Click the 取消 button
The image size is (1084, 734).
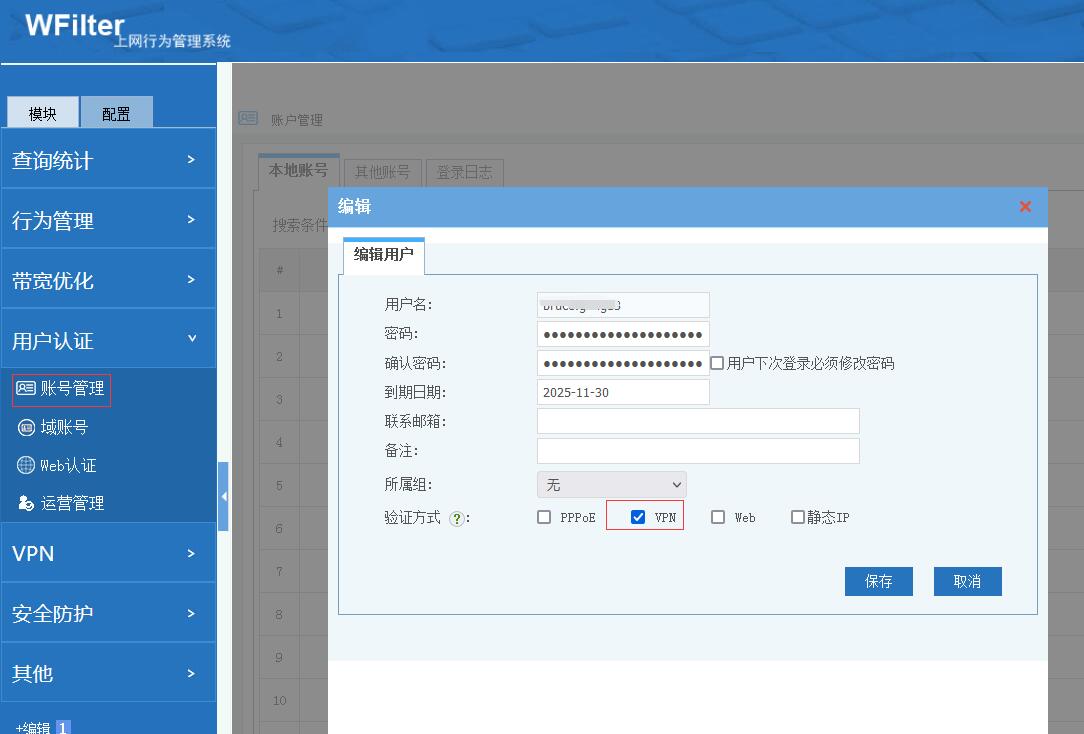967,581
